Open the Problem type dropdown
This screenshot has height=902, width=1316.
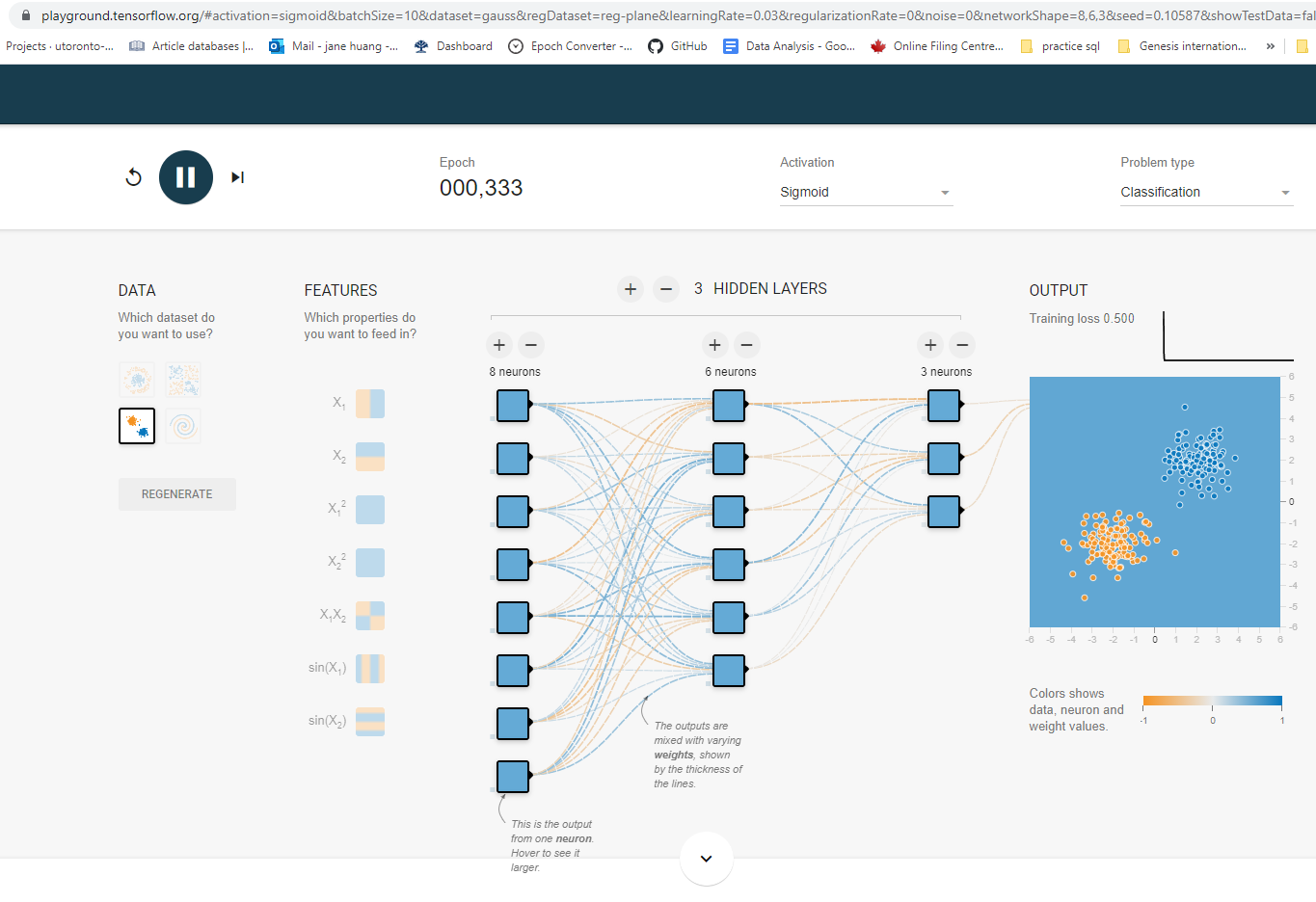(x=1205, y=191)
